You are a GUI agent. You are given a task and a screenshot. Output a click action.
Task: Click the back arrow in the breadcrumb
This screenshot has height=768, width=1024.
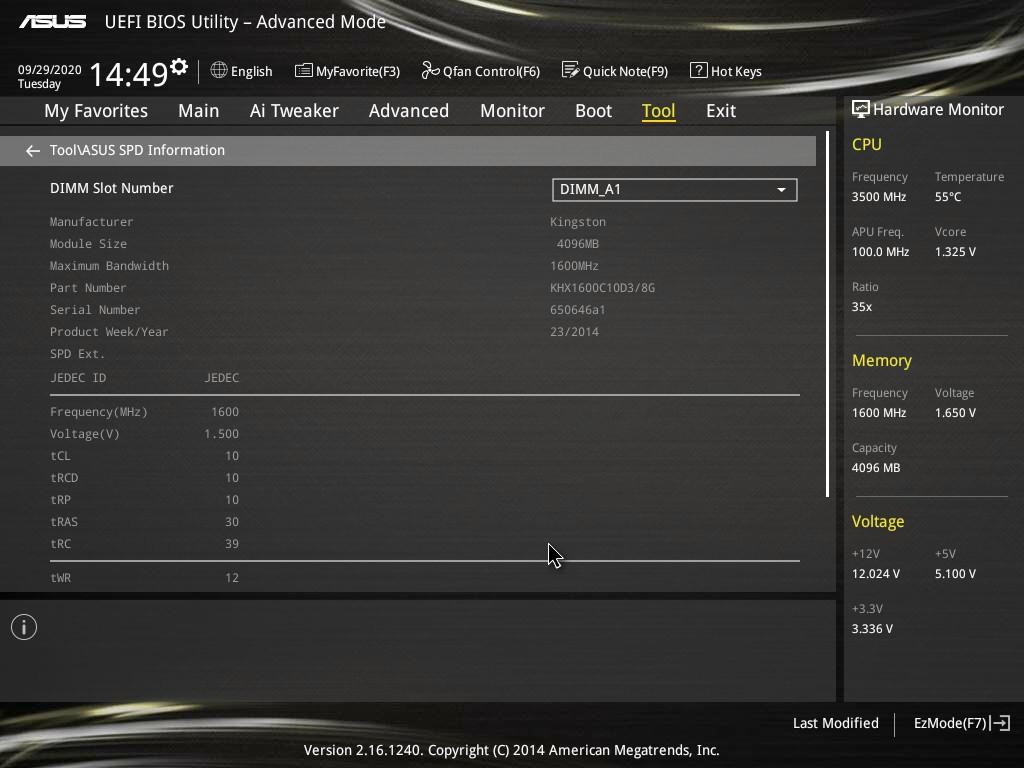click(33, 151)
